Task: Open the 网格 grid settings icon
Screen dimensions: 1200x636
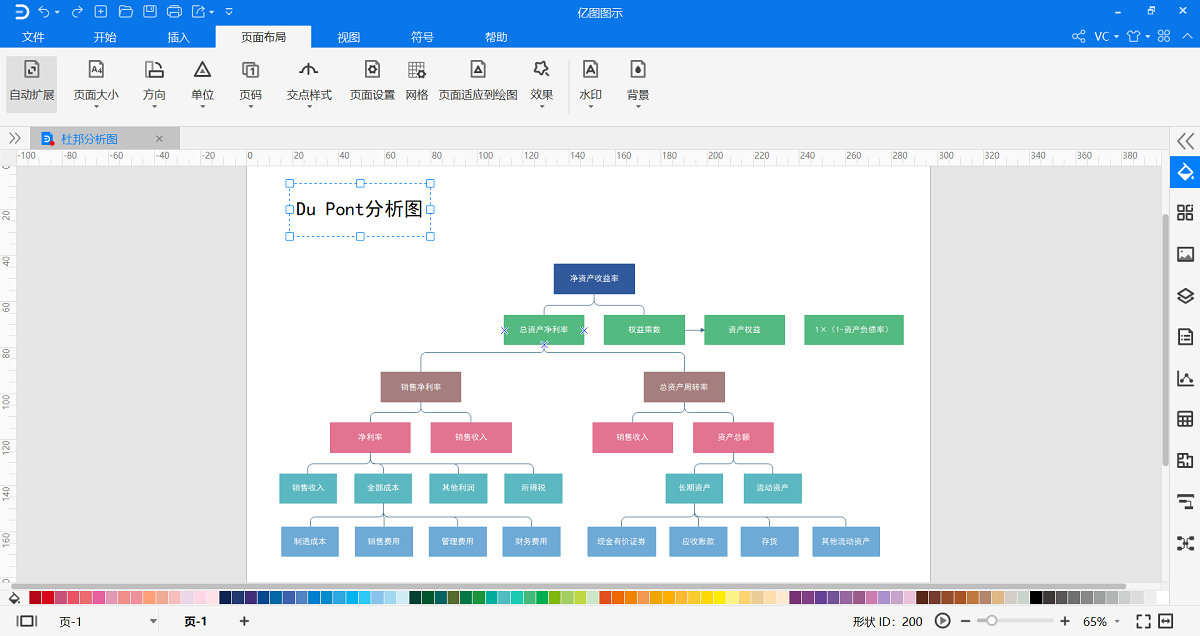Action: [417, 82]
